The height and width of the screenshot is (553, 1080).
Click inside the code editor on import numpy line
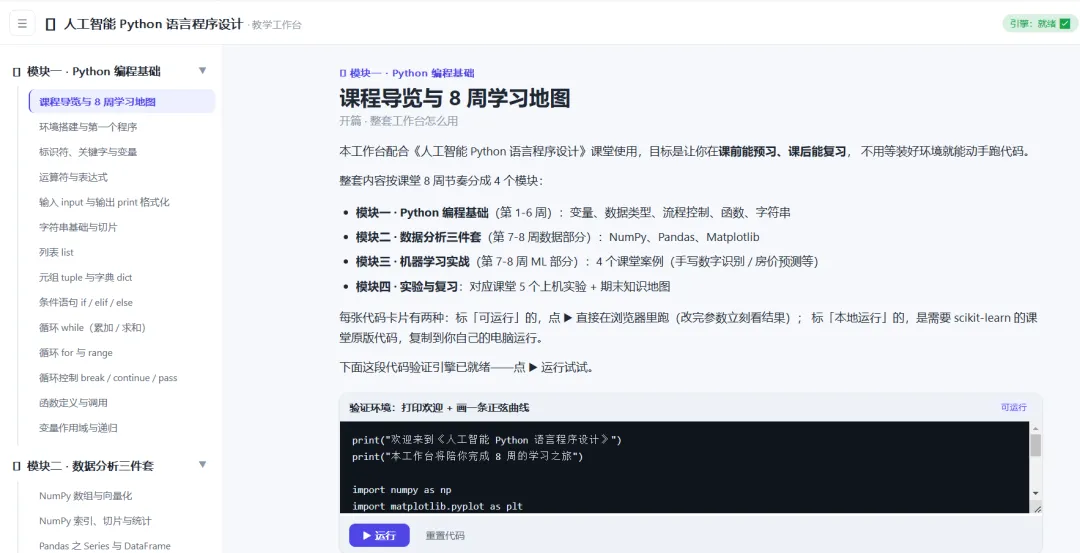[x=402, y=490]
